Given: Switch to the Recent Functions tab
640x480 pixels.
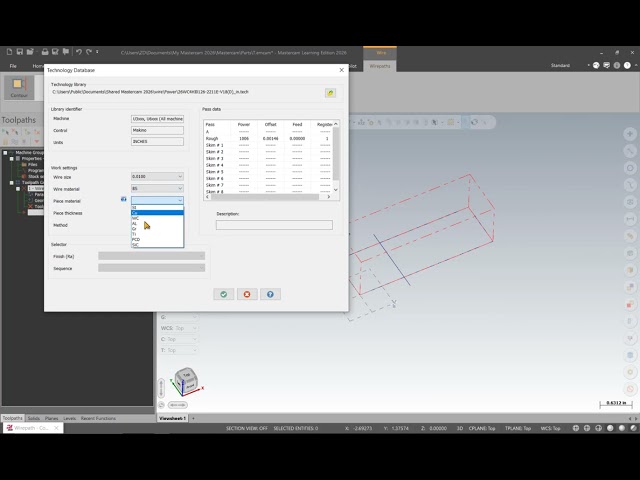Looking at the screenshot, I should [98, 418].
